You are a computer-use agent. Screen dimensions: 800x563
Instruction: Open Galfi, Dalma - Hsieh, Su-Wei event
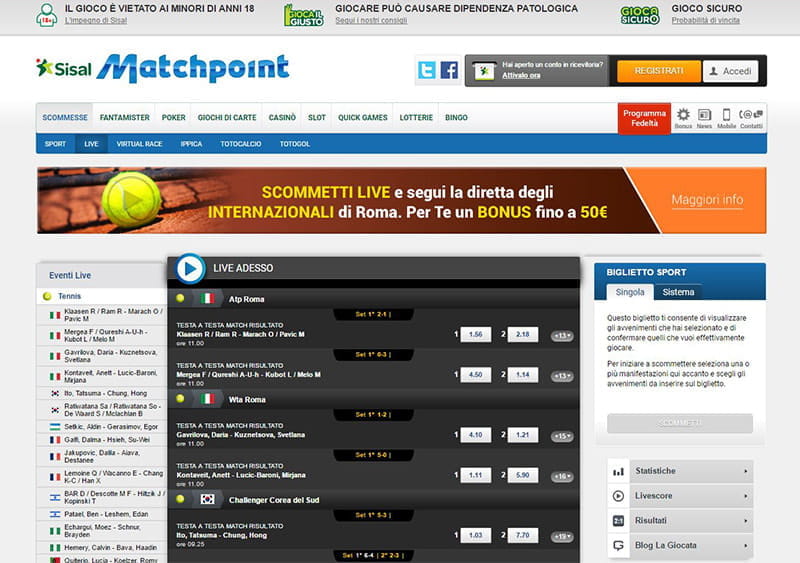click(x=102, y=439)
